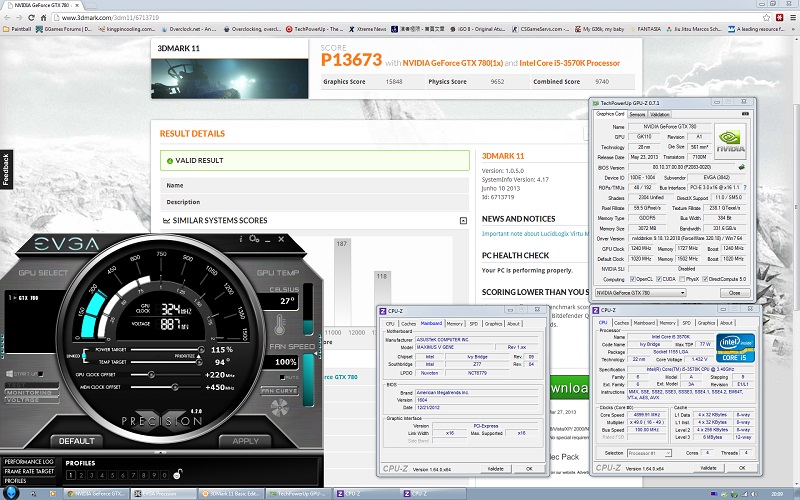The height and width of the screenshot is (500, 800).
Task: Open CPU-Z processor selection dropdown
Action: coord(649,453)
